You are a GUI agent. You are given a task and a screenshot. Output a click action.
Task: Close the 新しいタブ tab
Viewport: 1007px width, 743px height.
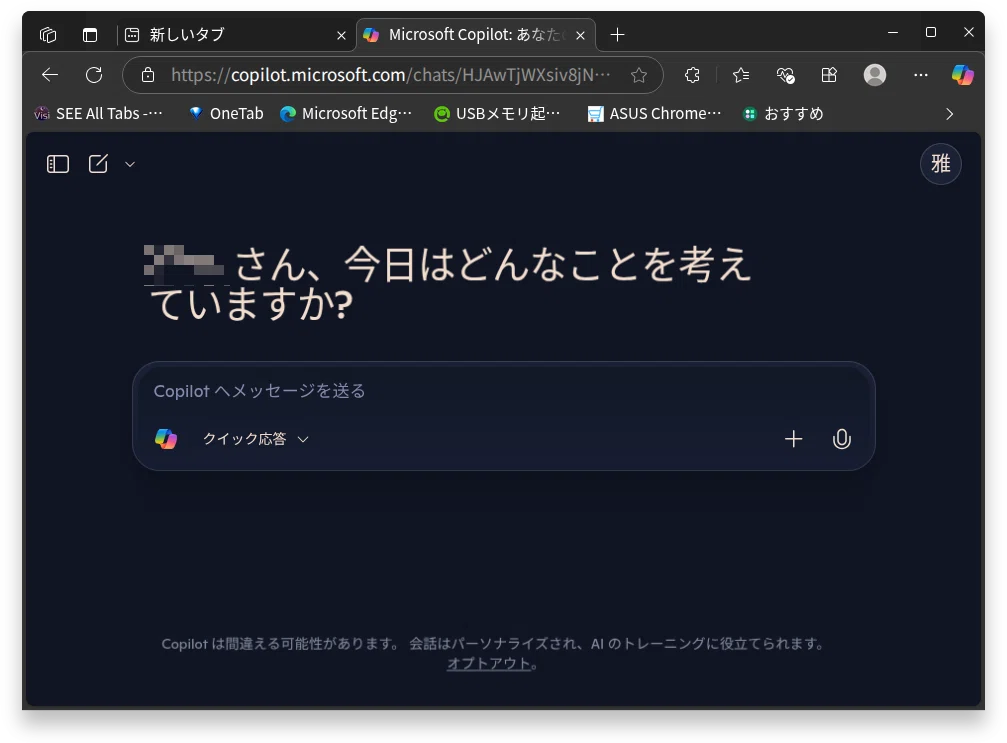pyautogui.click(x=341, y=35)
